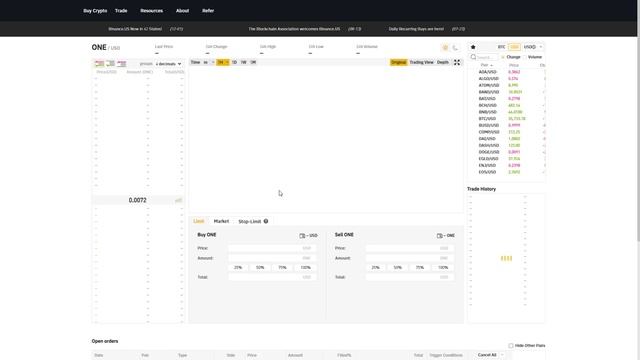Click Sell ONE Price input field
The width and height of the screenshot is (640, 360).
pyautogui.click(x=410, y=248)
